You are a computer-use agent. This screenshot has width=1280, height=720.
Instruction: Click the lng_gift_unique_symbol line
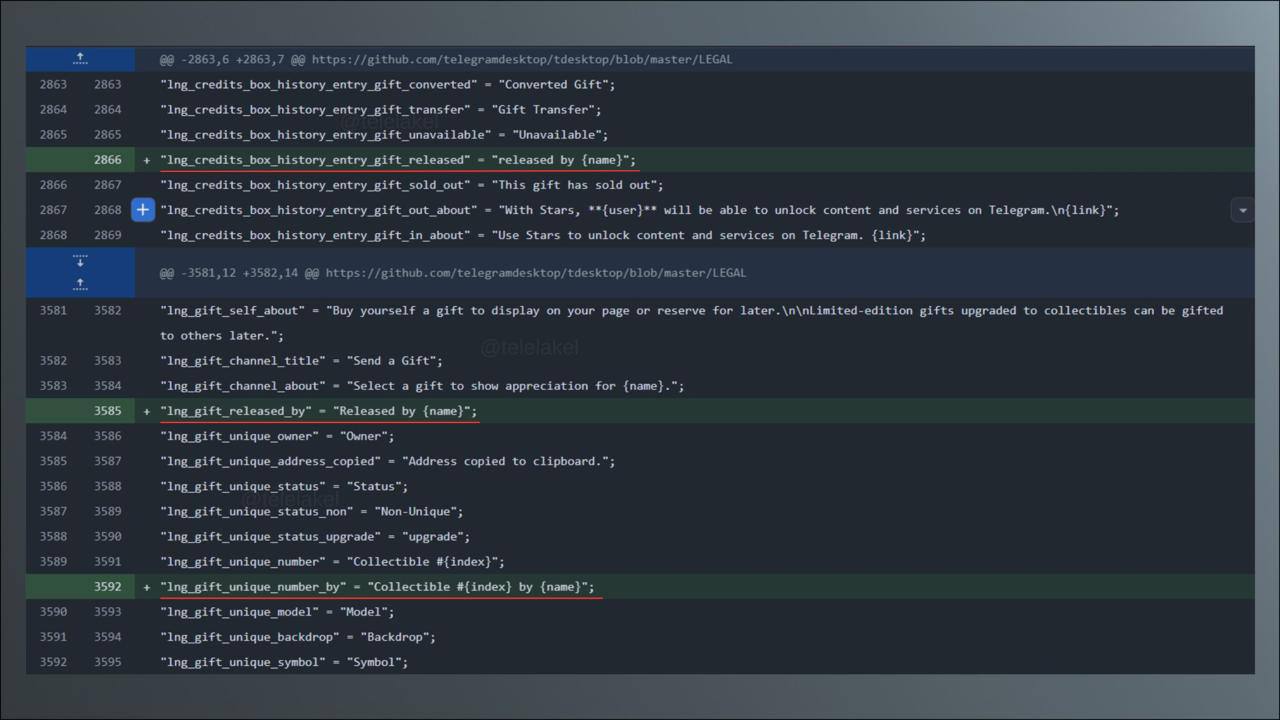pos(284,662)
